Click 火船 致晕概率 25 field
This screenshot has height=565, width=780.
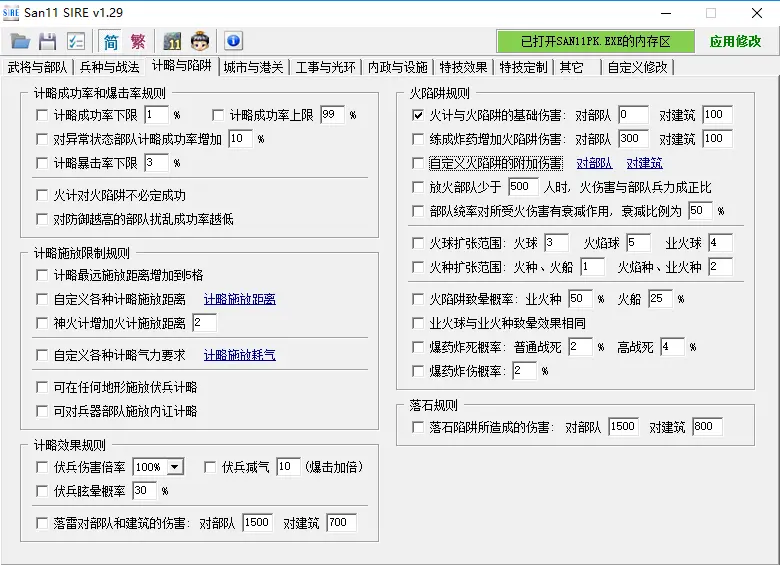pyautogui.click(x=661, y=299)
